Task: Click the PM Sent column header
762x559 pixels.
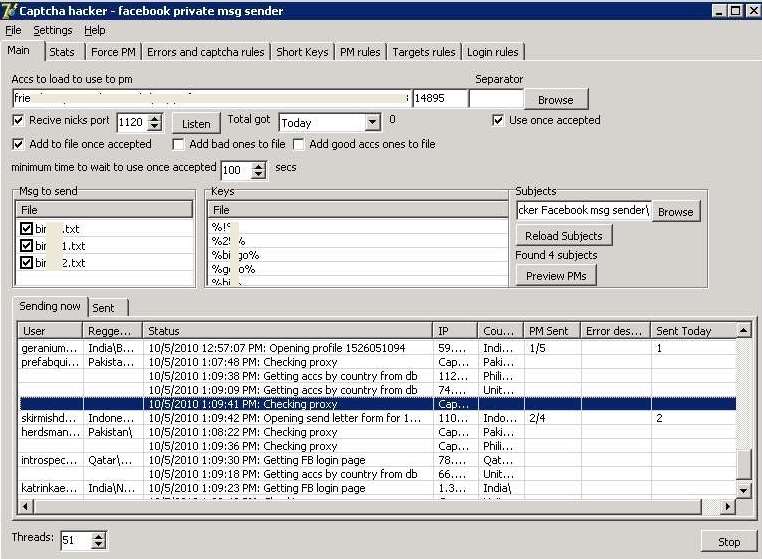Action: click(x=552, y=331)
